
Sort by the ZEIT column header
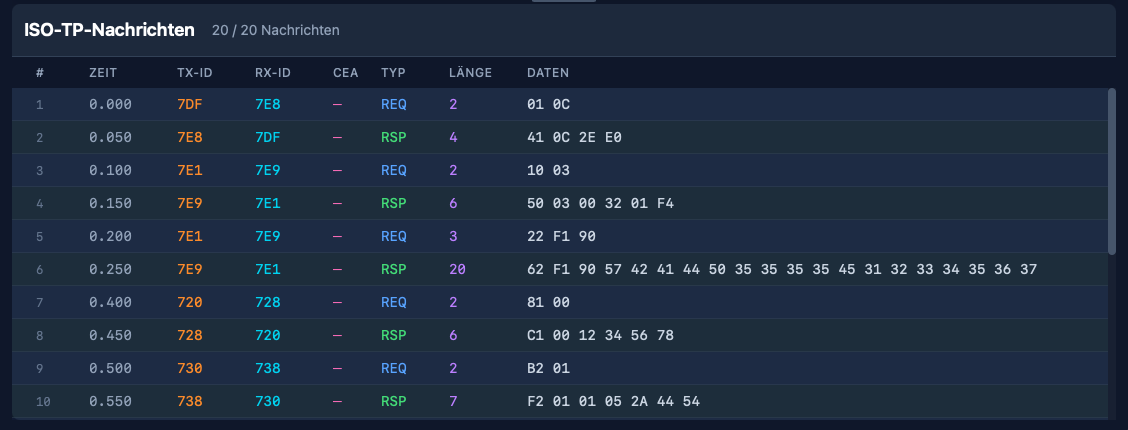click(x=104, y=73)
